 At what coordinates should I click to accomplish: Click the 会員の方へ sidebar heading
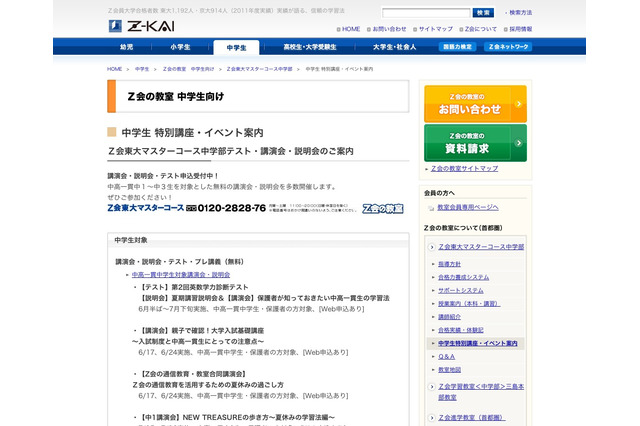[439, 193]
